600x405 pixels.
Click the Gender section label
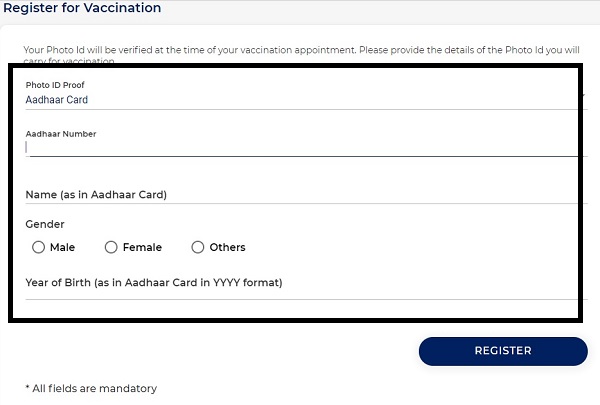[45, 225]
